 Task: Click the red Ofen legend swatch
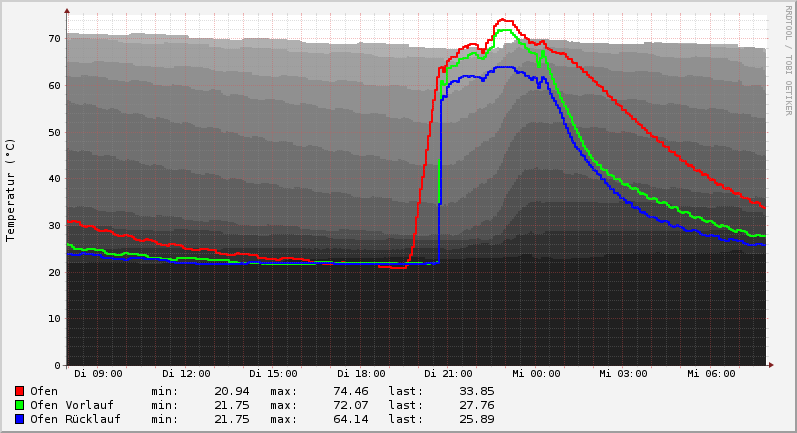19,391
